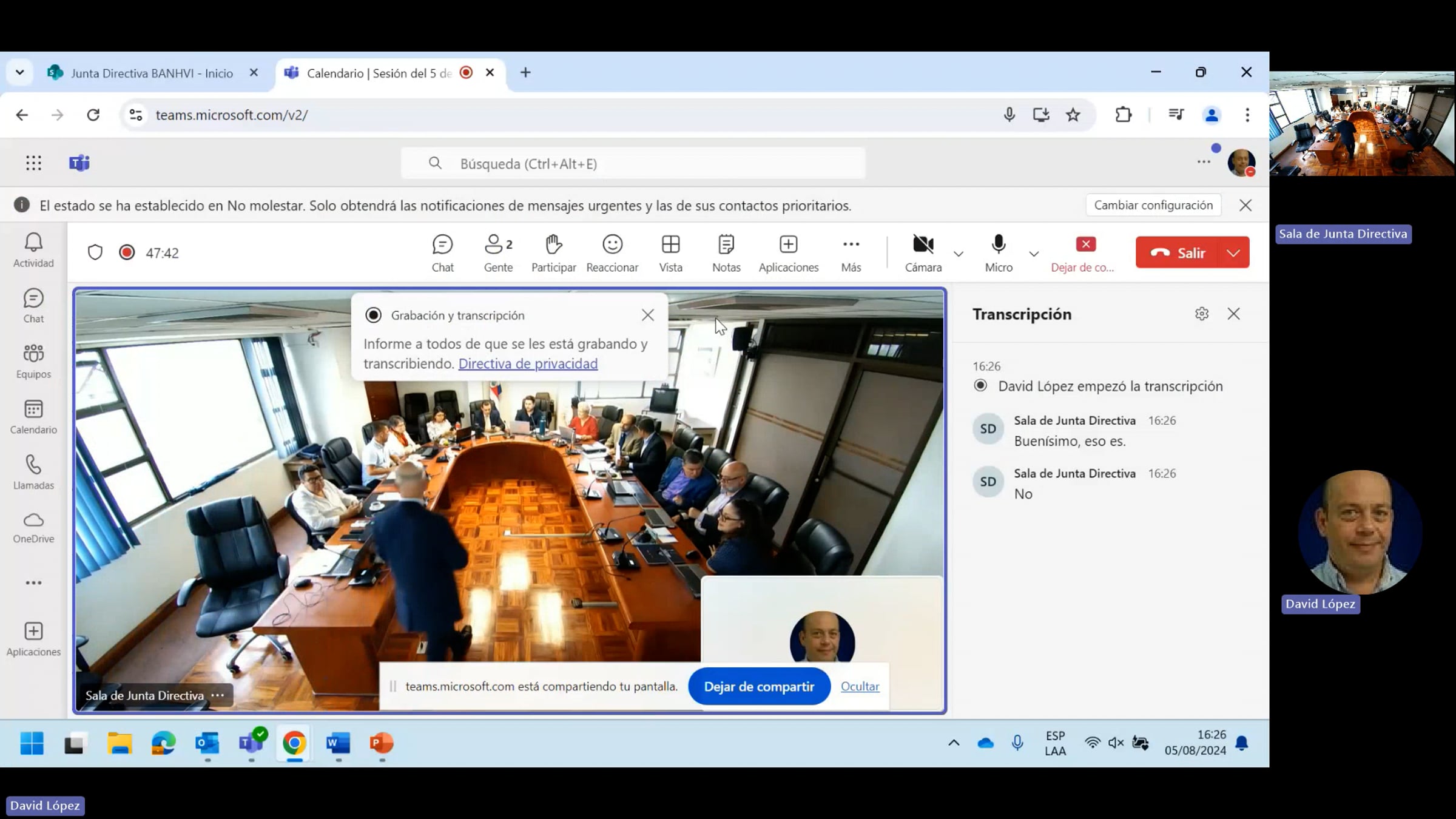Dismiss the No molestar notification banner
The image size is (1456, 819).
pyautogui.click(x=1245, y=205)
